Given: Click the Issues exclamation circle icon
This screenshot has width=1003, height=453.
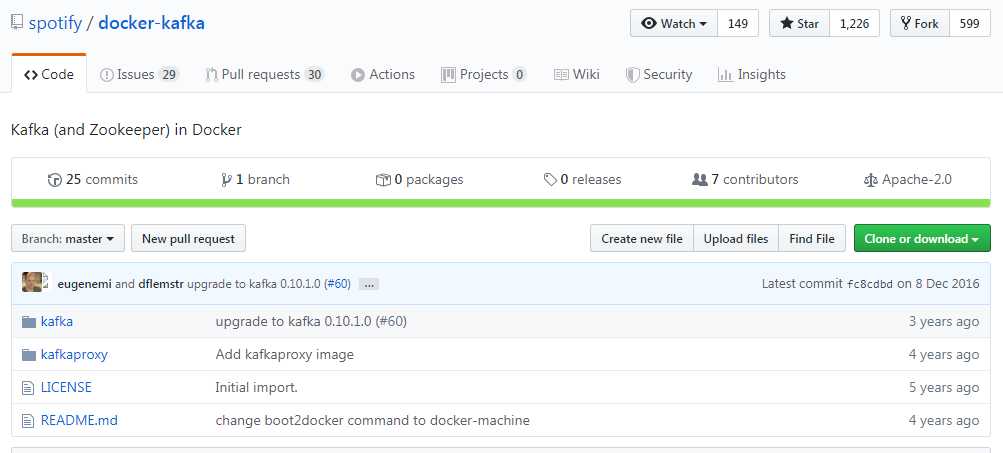Looking at the screenshot, I should (x=107, y=75).
